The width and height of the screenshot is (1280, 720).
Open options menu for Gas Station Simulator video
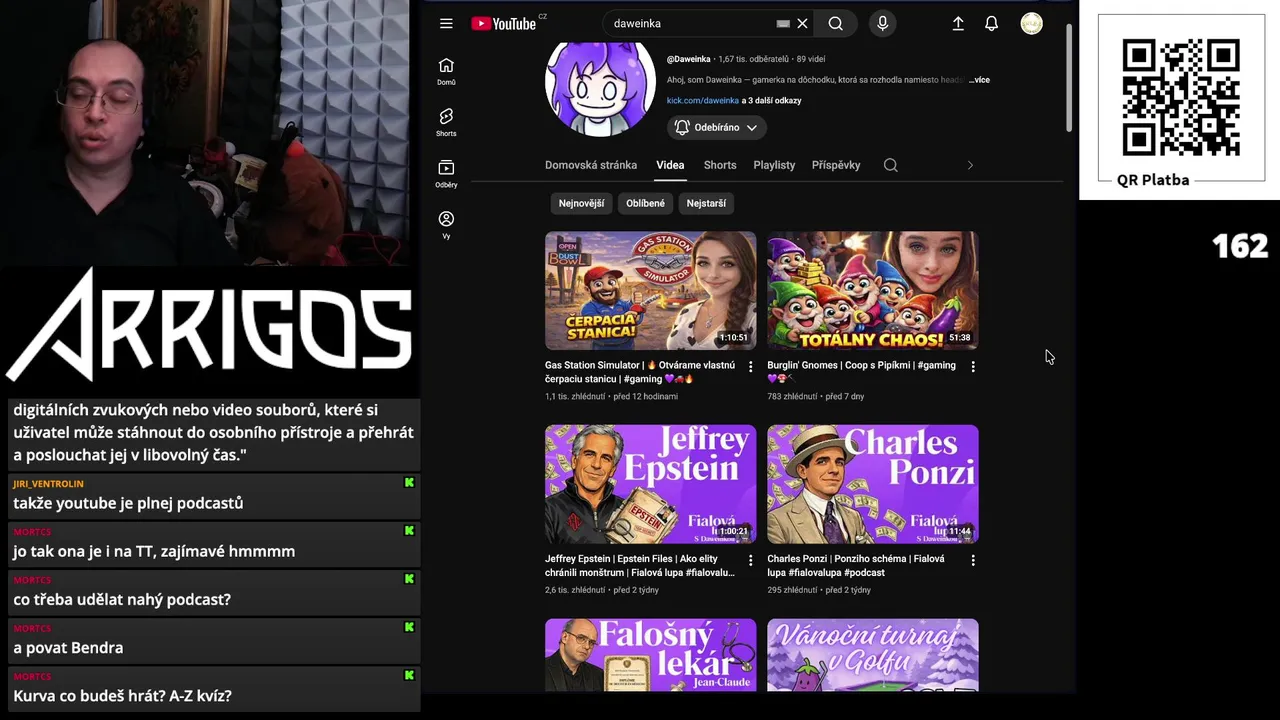pos(750,367)
